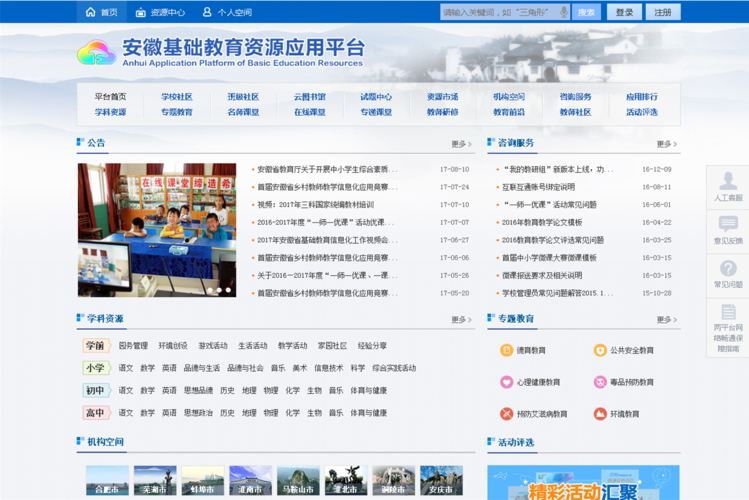
Task: Click the 注册 register button
Action: (662, 12)
